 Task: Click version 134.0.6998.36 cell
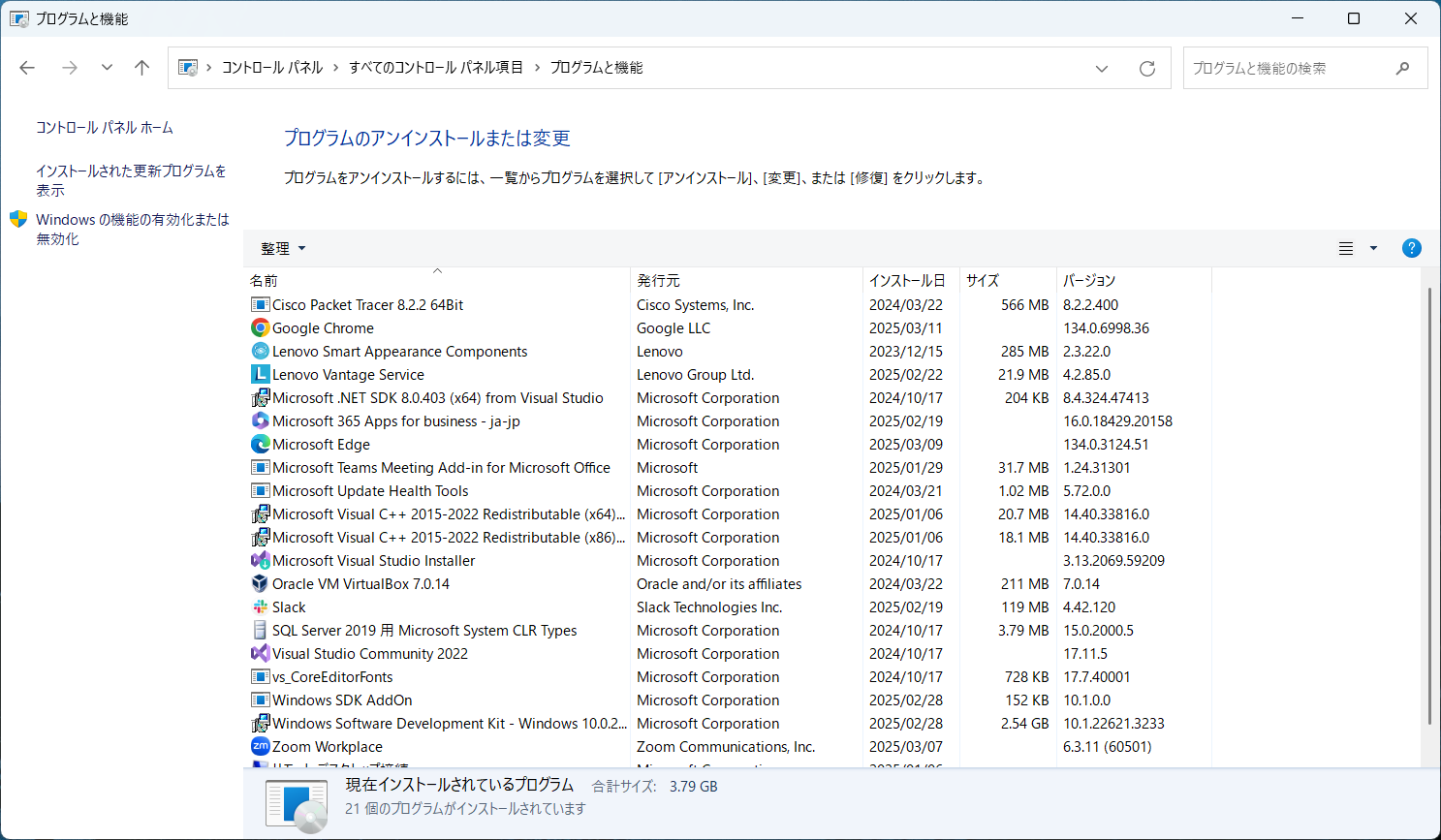[x=1106, y=328]
